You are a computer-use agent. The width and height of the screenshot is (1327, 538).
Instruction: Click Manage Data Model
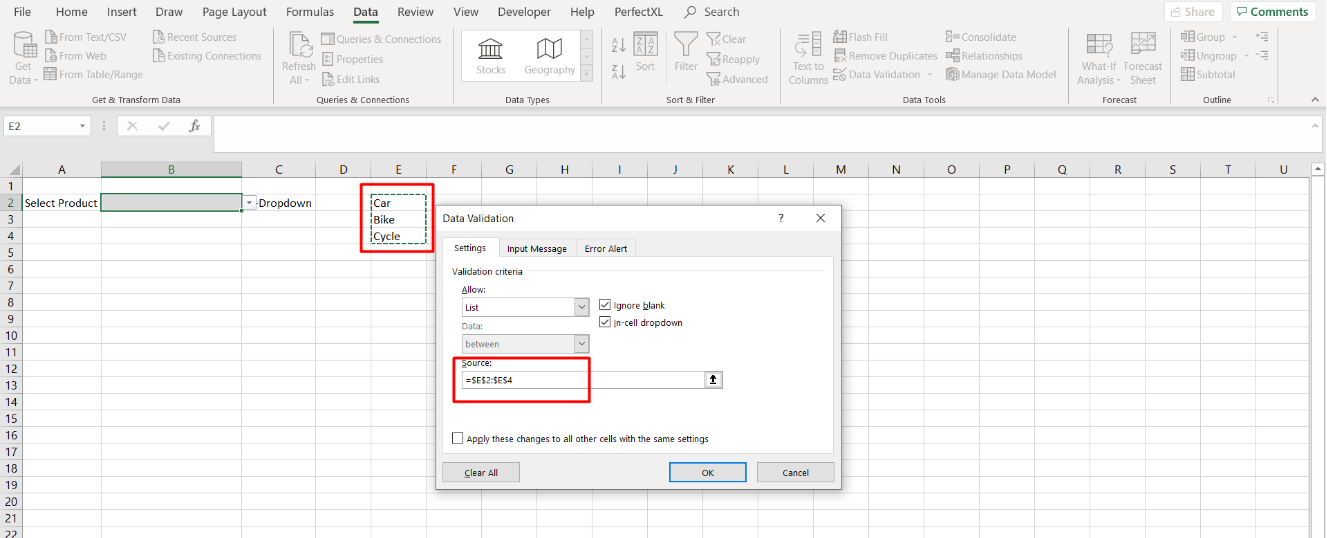1001,74
